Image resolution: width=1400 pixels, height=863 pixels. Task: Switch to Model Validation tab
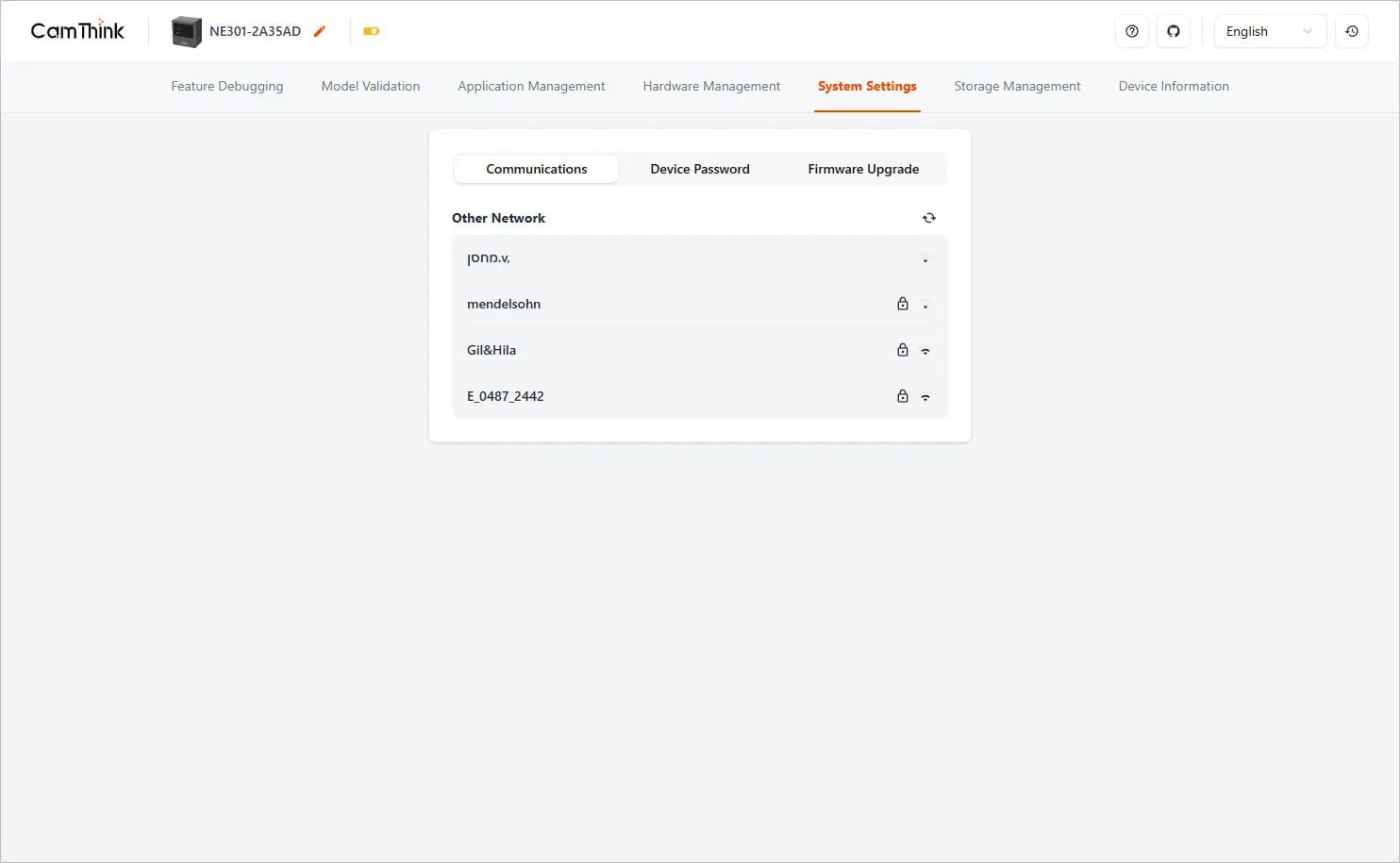(371, 86)
